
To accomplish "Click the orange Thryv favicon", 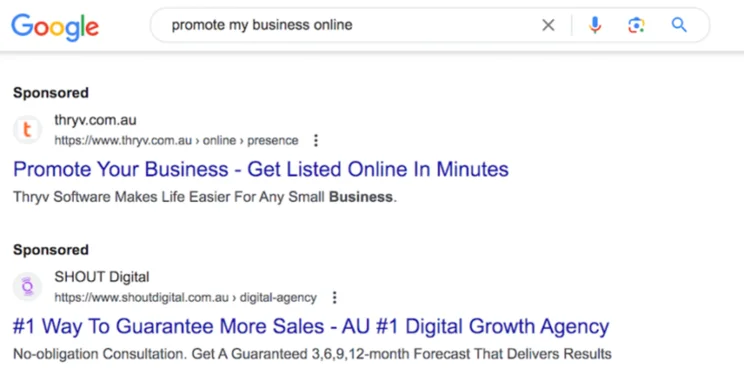I will click(x=27, y=129).
